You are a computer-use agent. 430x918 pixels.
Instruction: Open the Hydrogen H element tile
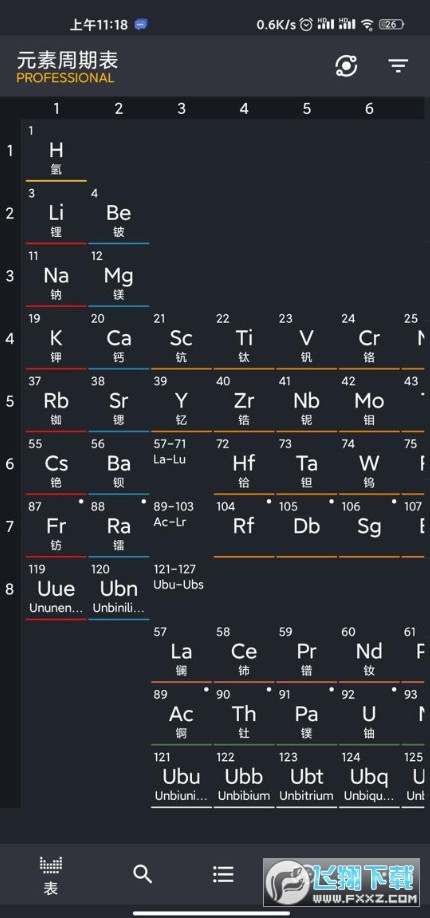tap(56, 151)
